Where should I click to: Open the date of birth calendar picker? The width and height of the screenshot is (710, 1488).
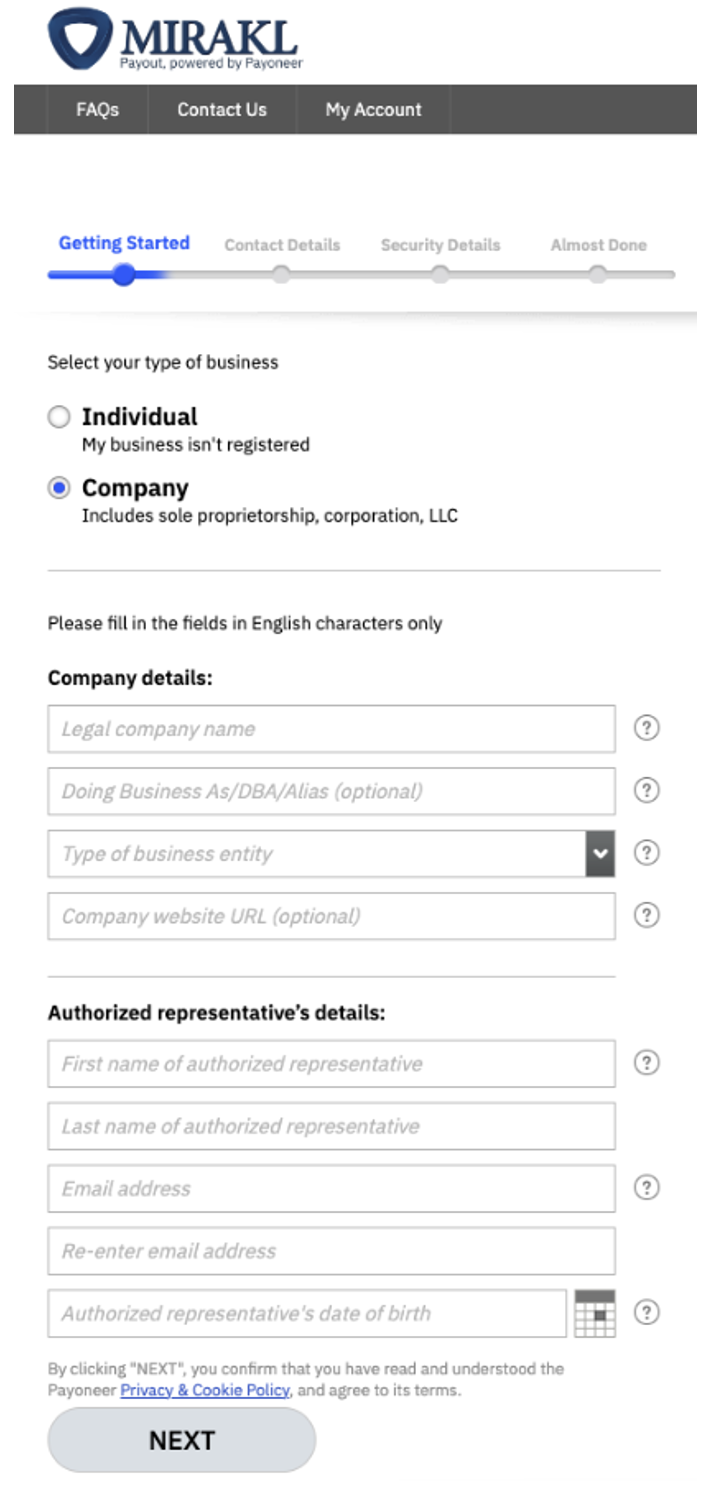click(x=595, y=1313)
